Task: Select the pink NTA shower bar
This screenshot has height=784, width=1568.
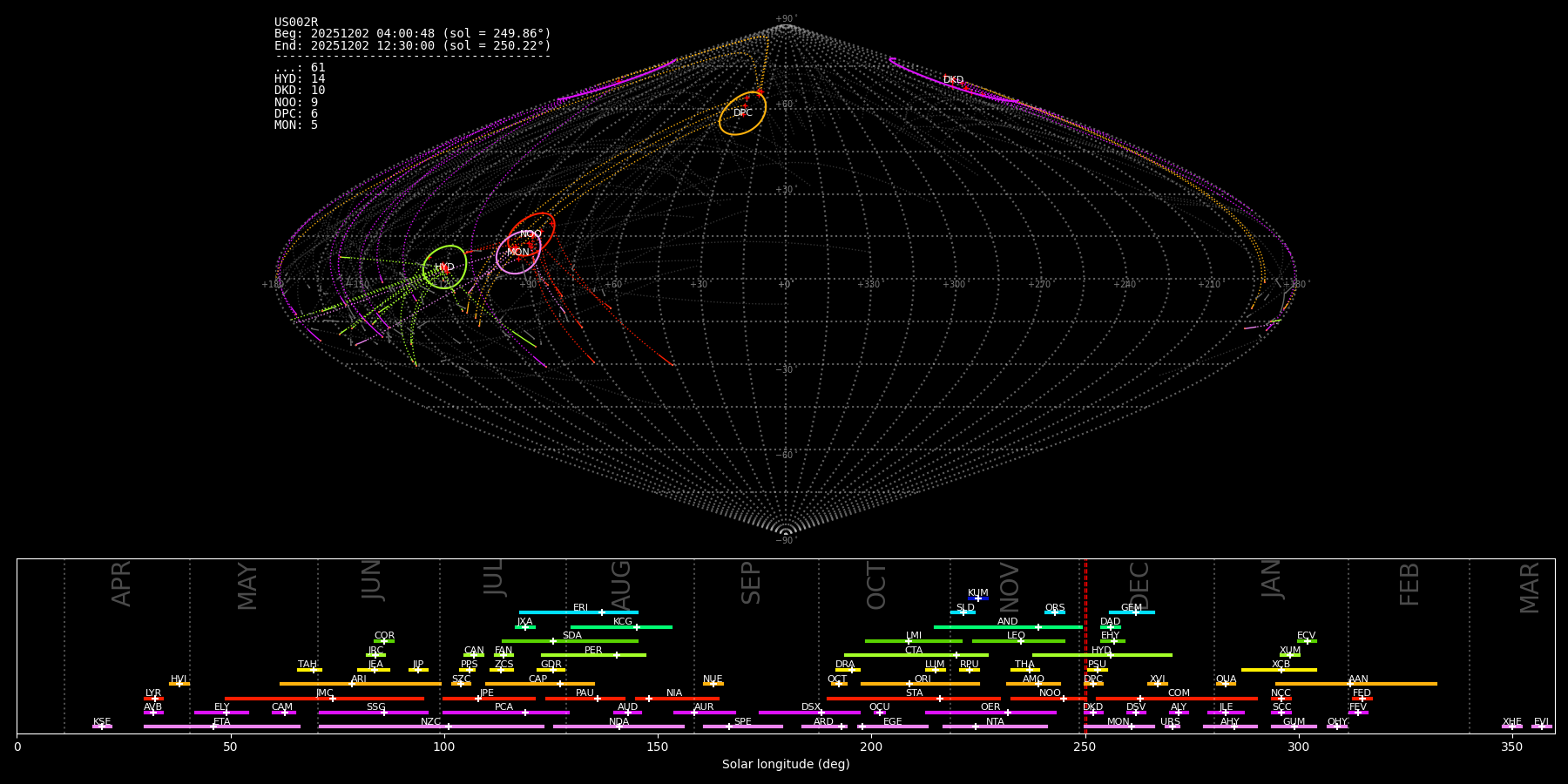Action: click(x=995, y=727)
